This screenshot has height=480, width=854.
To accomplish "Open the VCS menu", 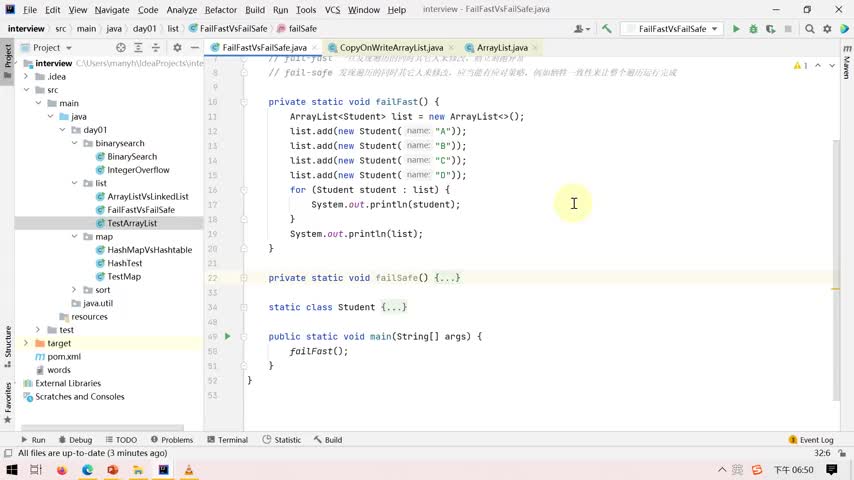I will pyautogui.click(x=332, y=10).
